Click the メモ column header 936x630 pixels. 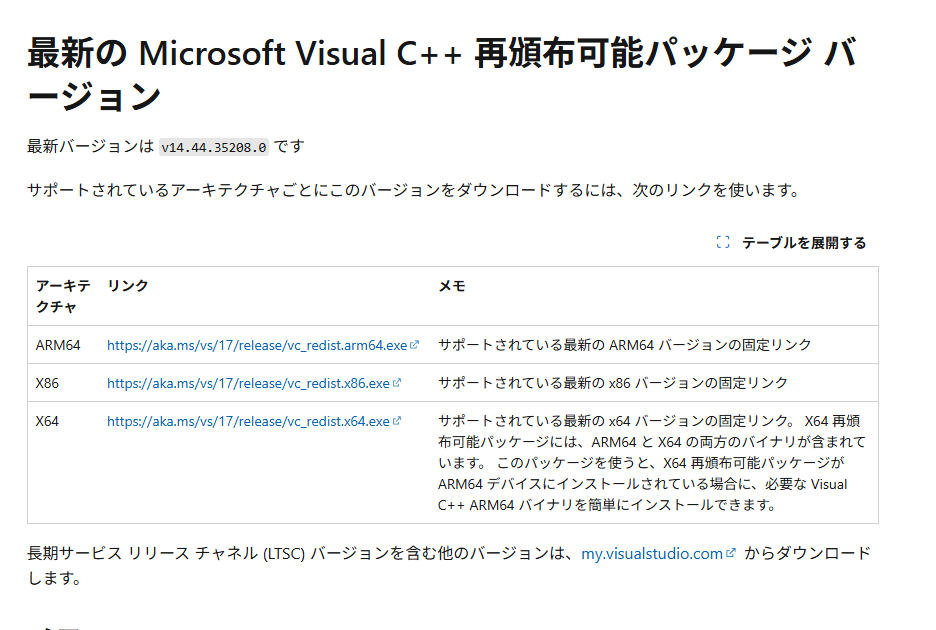(x=452, y=286)
